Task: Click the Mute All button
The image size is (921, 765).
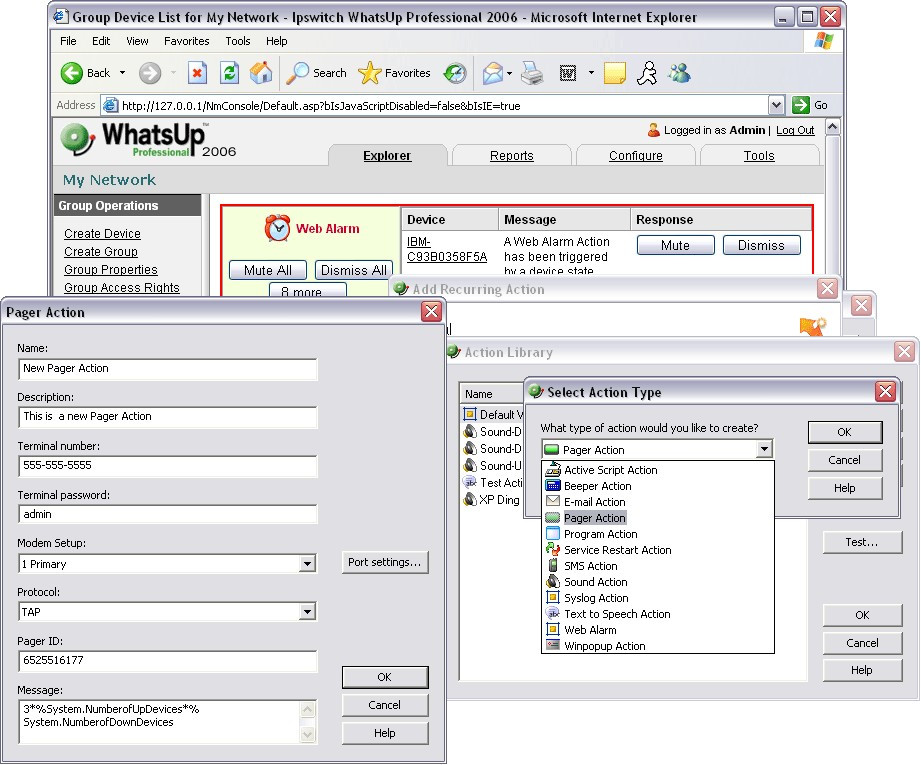Action: pos(268,270)
